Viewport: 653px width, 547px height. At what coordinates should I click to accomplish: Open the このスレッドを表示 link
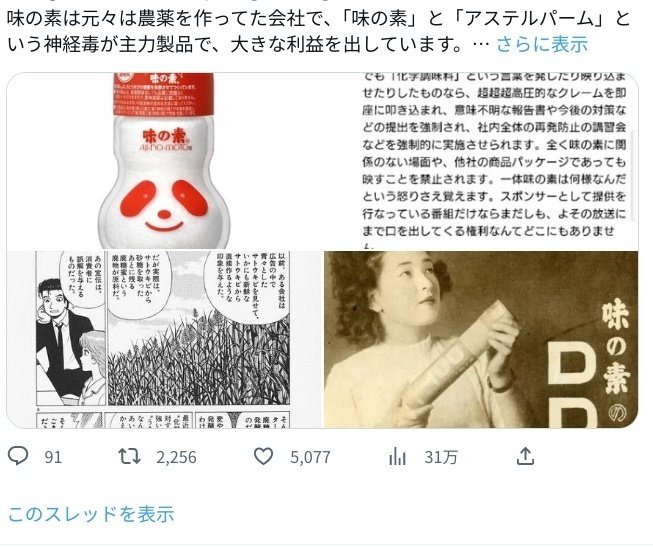91,515
